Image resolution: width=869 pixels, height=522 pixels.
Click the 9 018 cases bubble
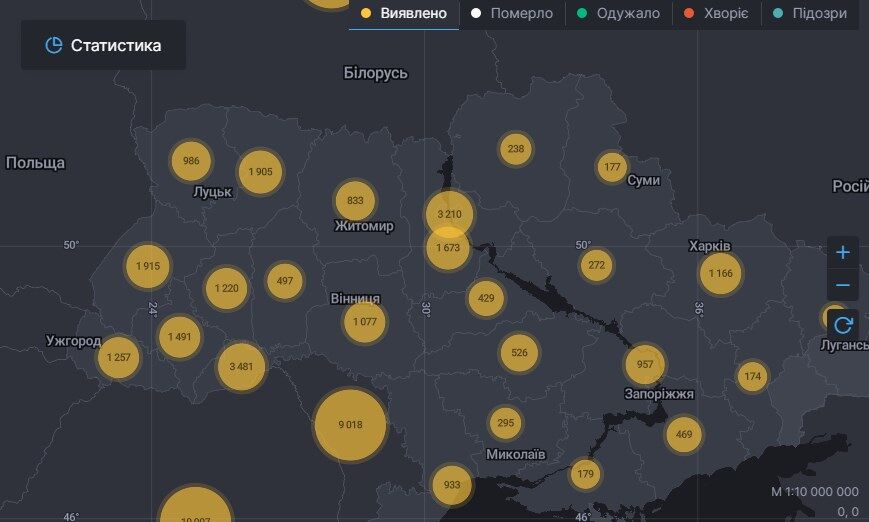pyautogui.click(x=350, y=425)
